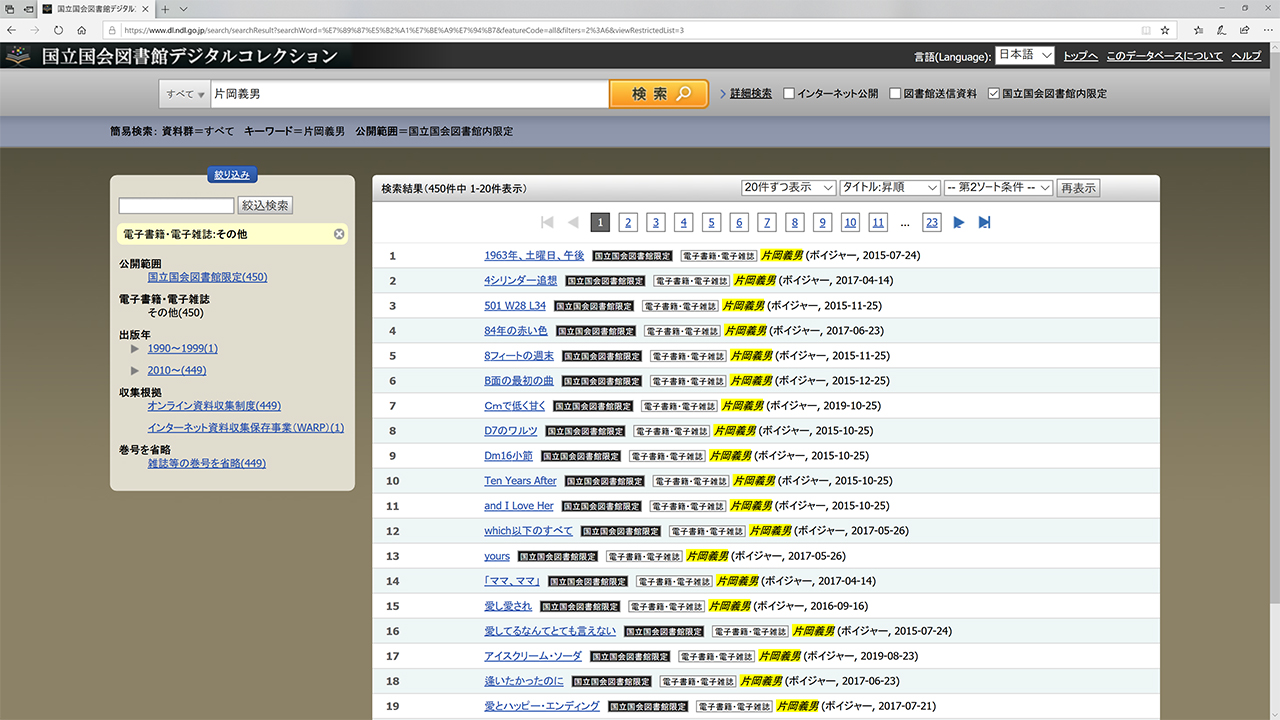
Task: Go to results page 5
Action: (711, 222)
